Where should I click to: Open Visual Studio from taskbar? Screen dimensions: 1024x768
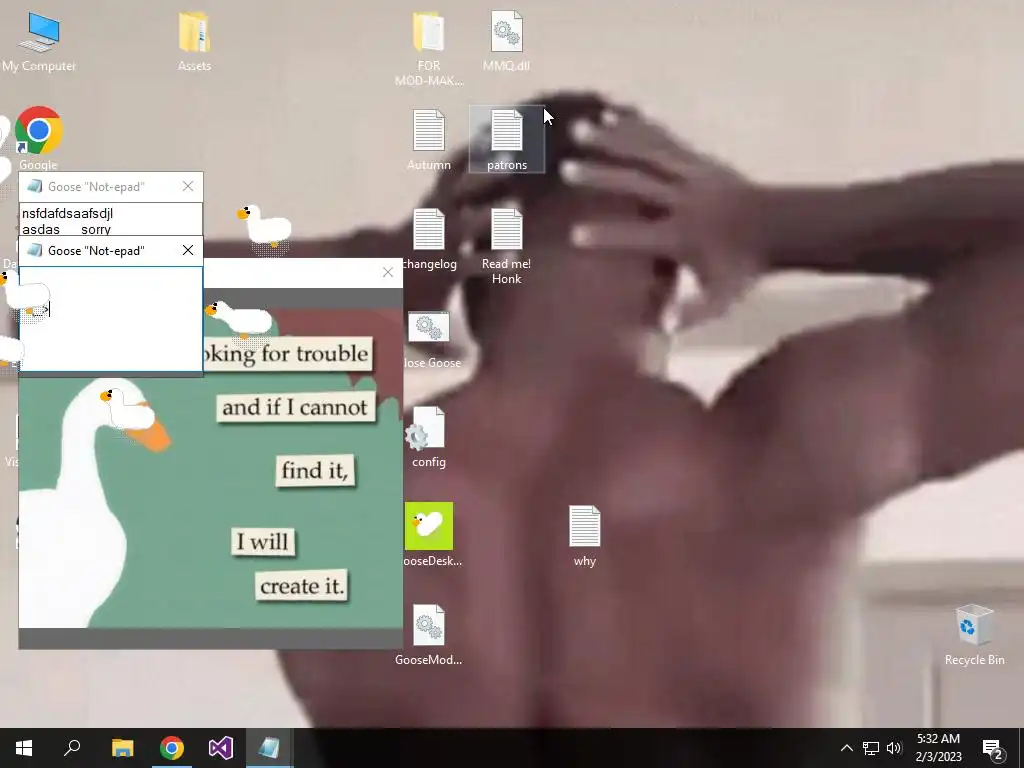pos(221,748)
